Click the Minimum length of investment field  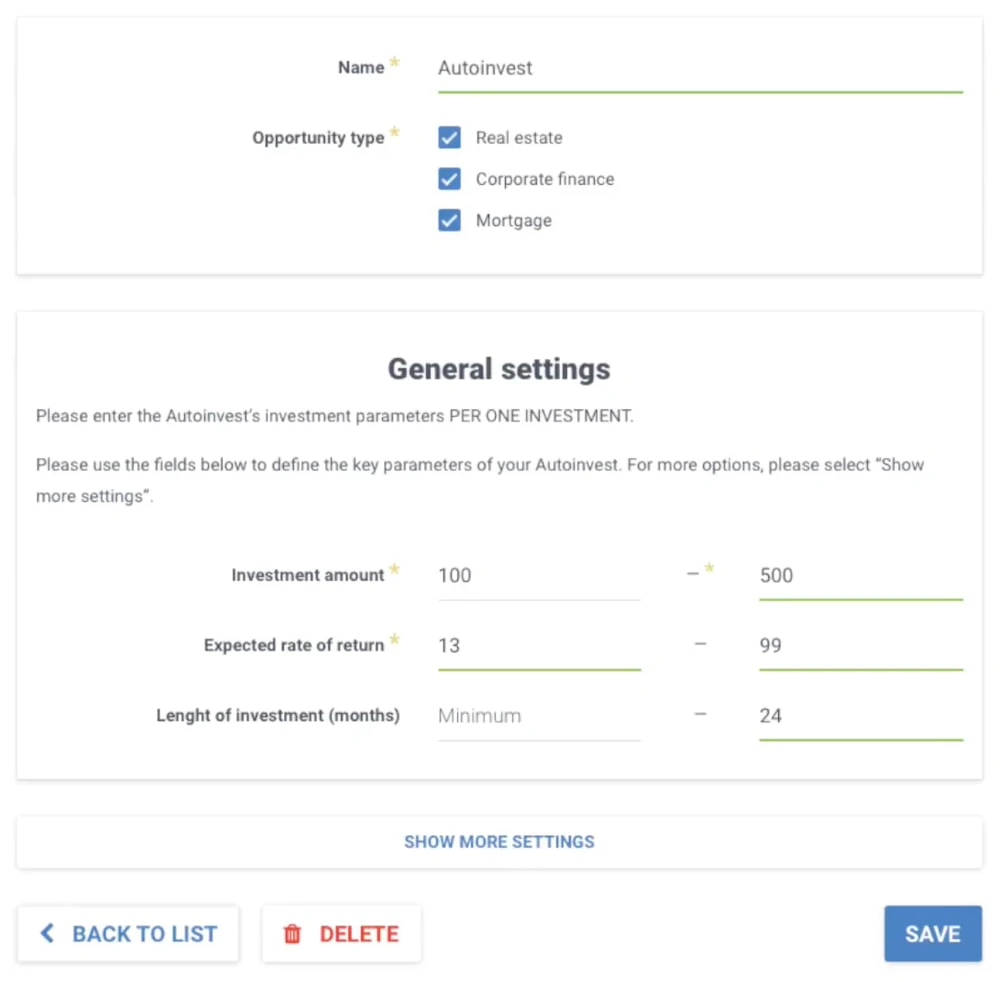tap(539, 716)
